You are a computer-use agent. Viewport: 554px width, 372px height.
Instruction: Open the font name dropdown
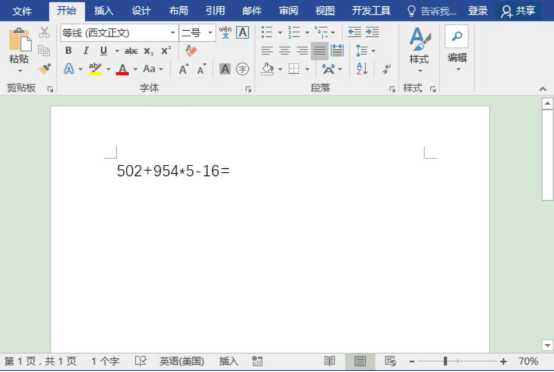pyautogui.click(x=172, y=33)
